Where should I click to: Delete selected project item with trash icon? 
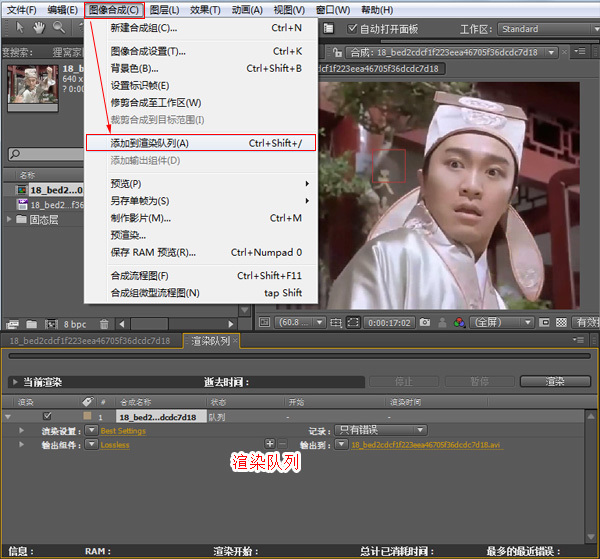(104, 324)
